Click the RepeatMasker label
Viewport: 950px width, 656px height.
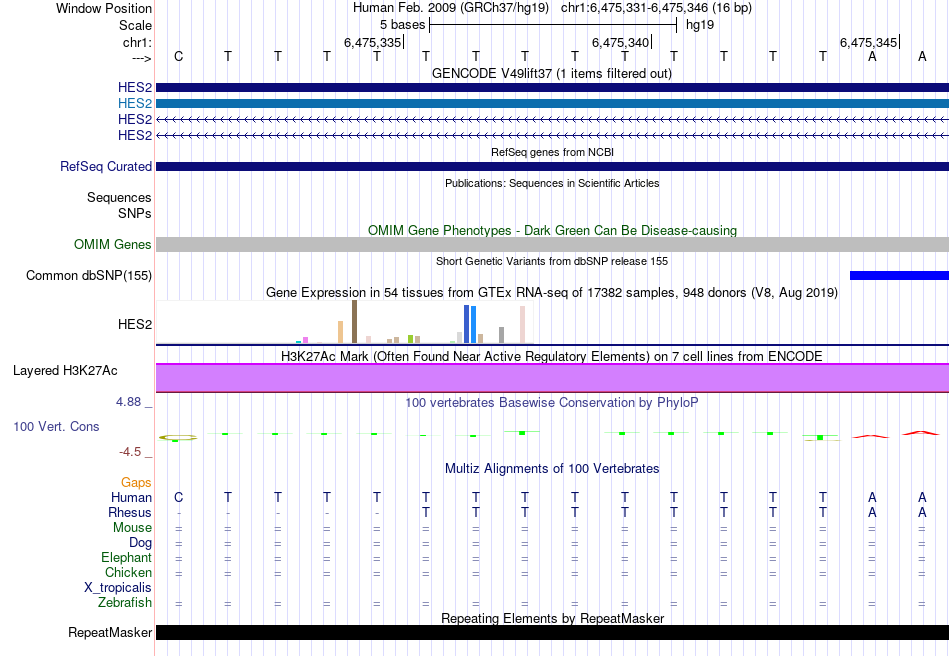[x=110, y=633]
